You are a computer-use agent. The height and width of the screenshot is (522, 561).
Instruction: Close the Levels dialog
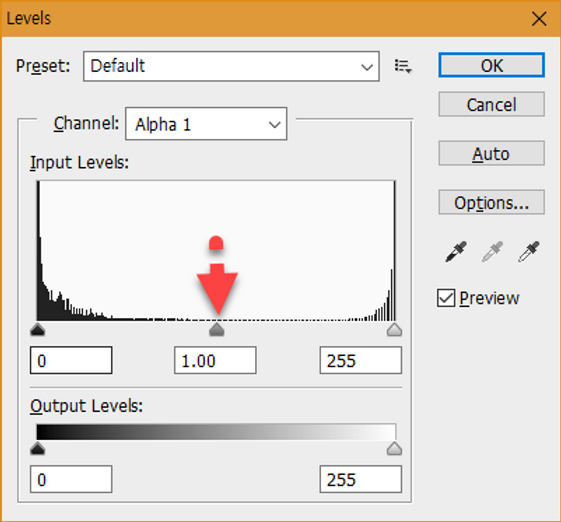[x=539, y=19]
